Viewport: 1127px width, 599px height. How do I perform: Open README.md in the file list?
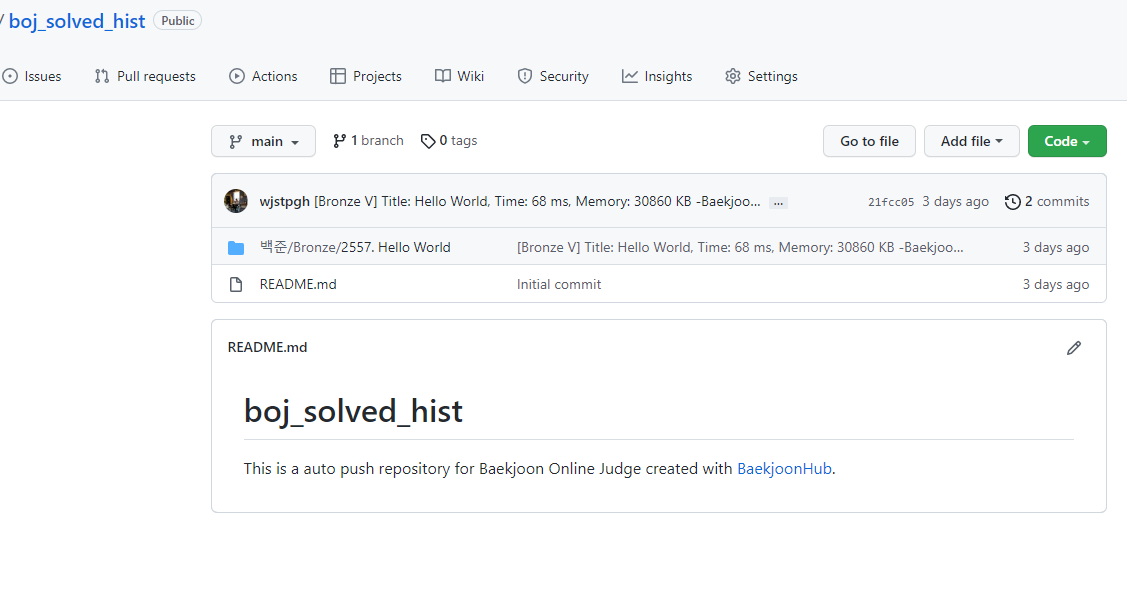pos(298,284)
